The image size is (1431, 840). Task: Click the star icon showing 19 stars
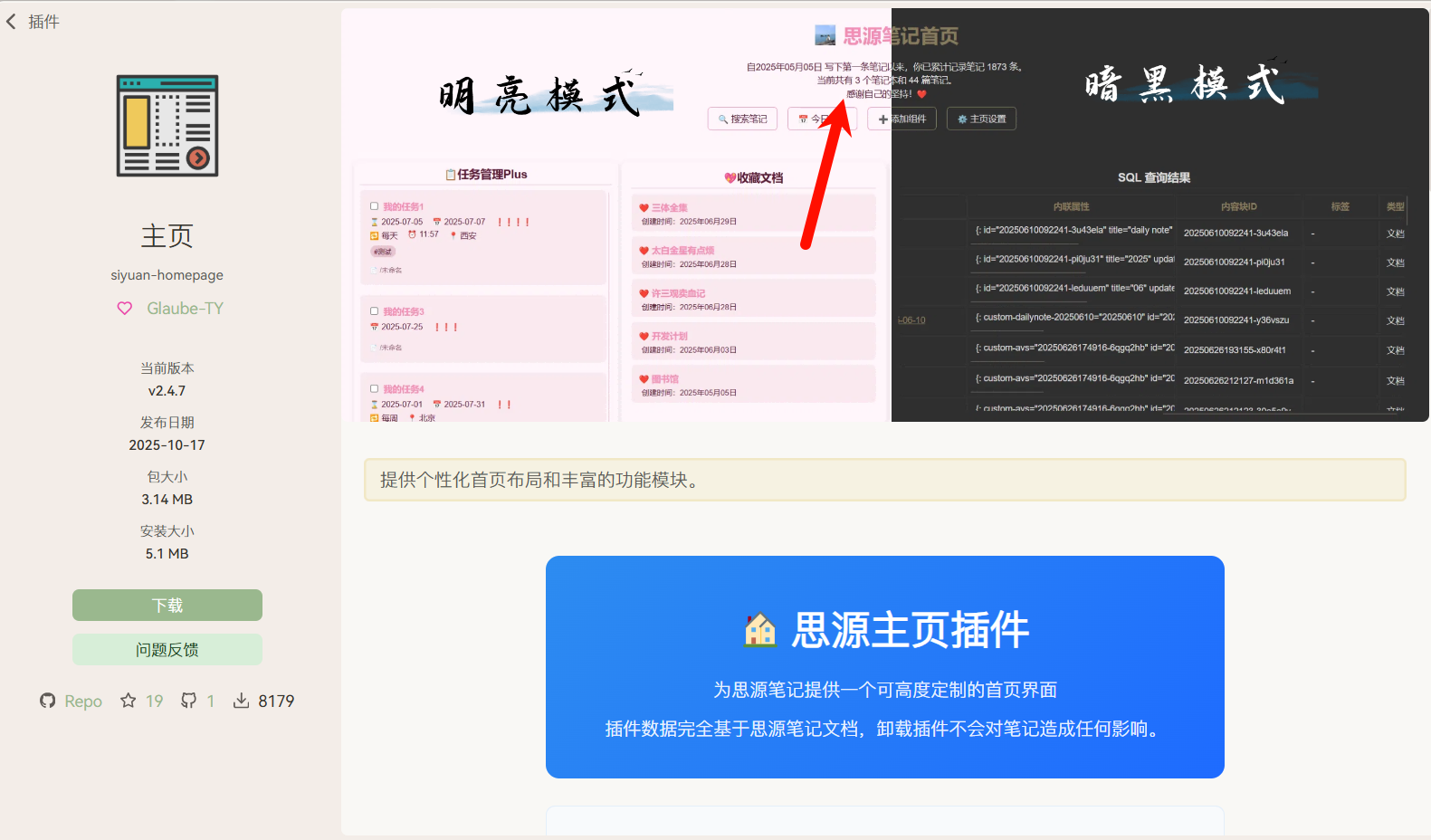pyautogui.click(x=129, y=701)
